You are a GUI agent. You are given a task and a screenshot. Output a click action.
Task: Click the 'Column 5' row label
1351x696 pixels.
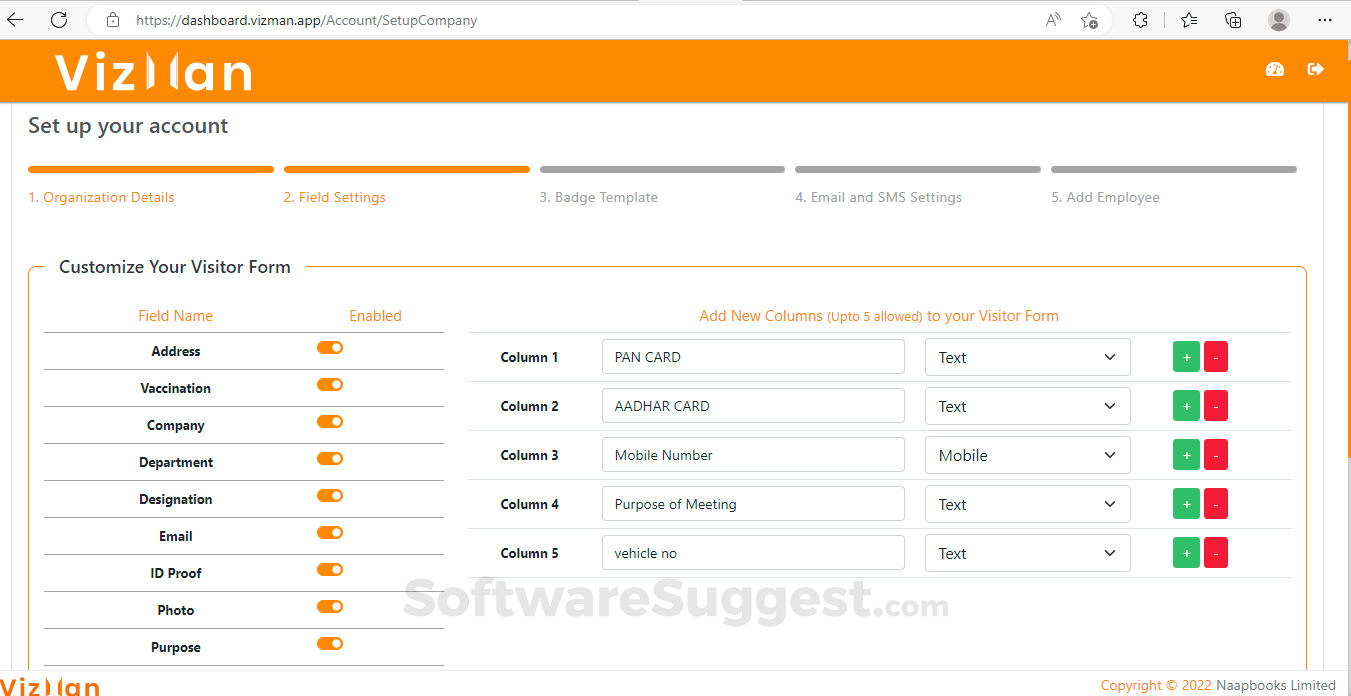[530, 553]
